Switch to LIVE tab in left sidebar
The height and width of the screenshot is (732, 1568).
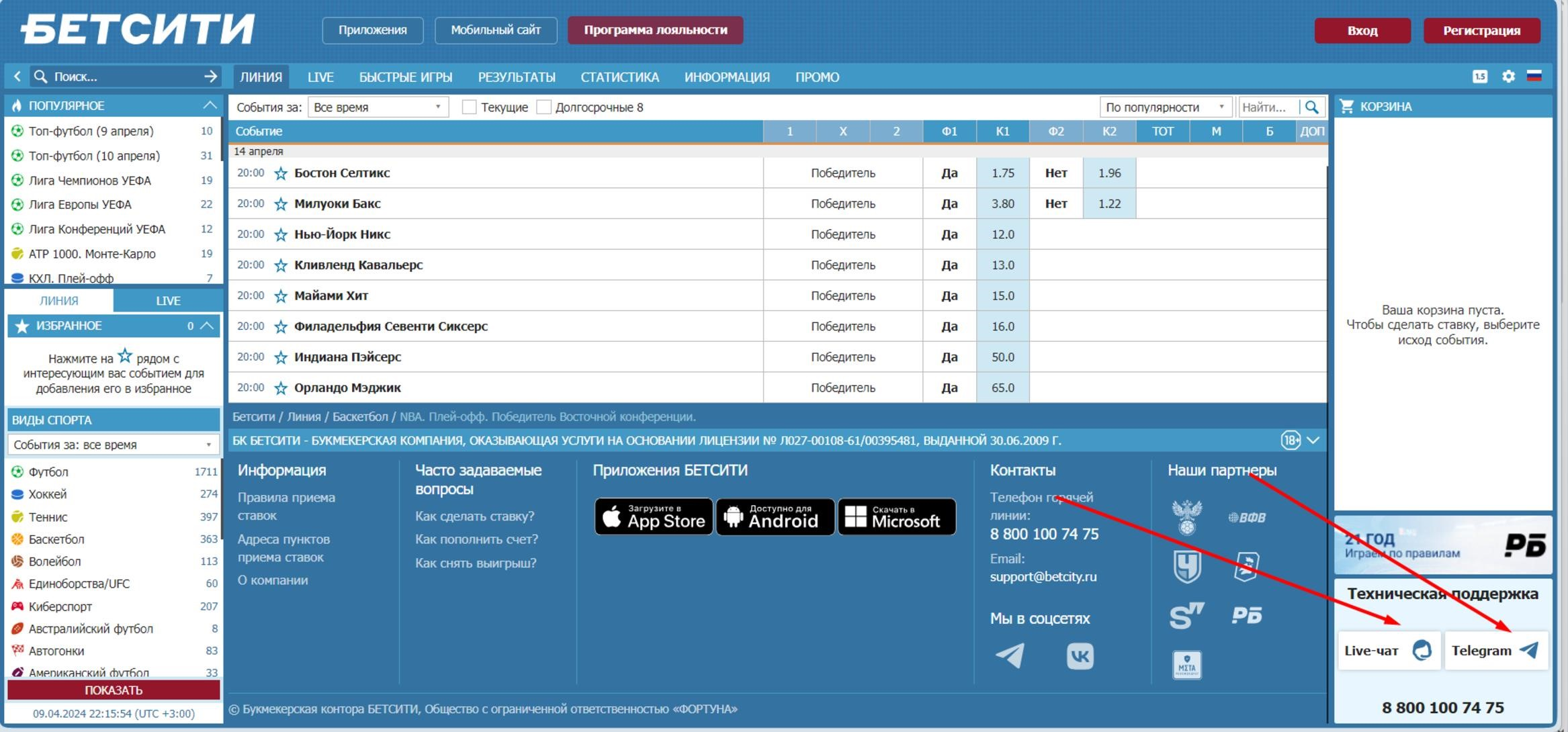168,301
